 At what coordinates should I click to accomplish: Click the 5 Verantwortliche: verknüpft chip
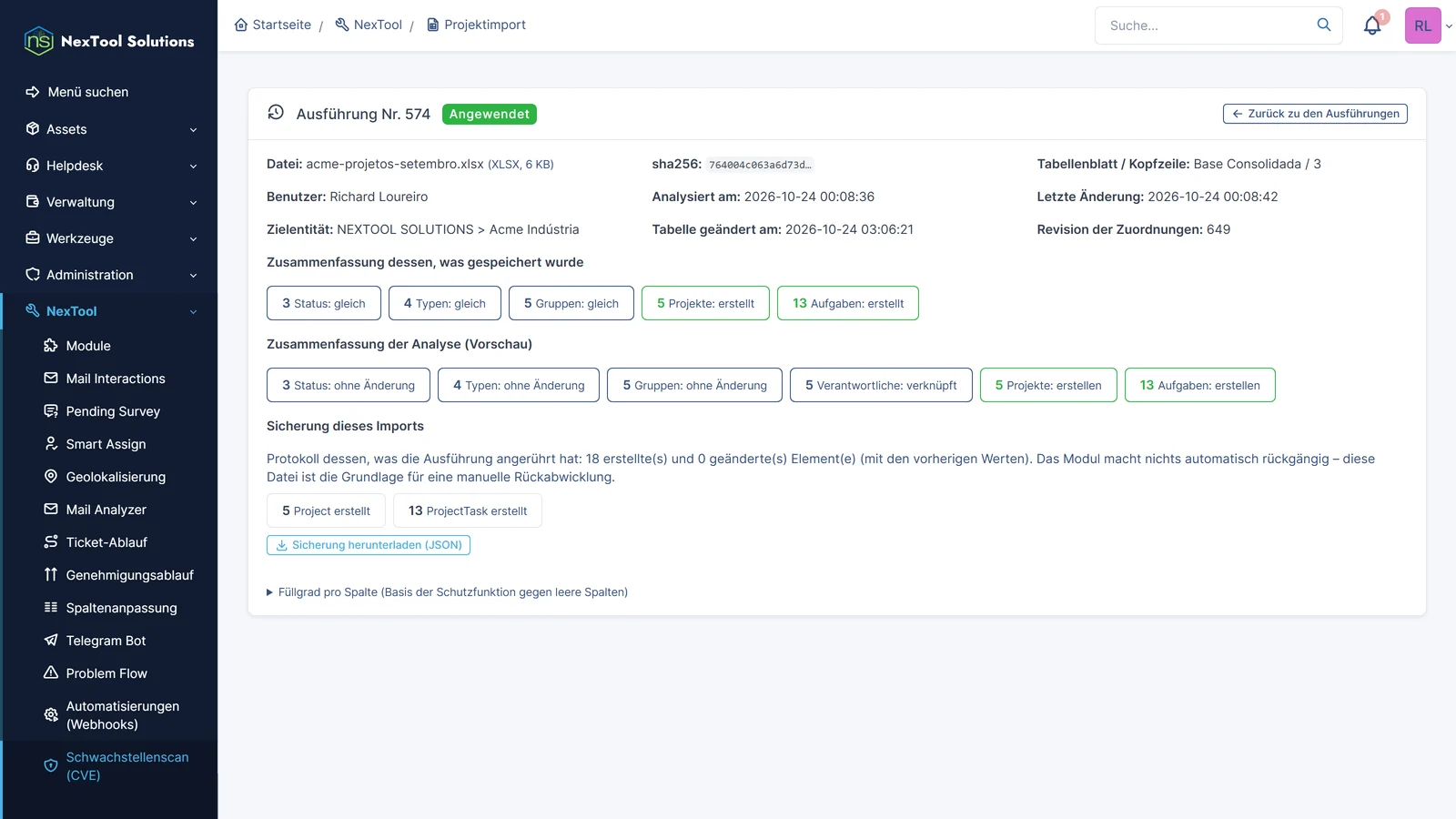[881, 385]
